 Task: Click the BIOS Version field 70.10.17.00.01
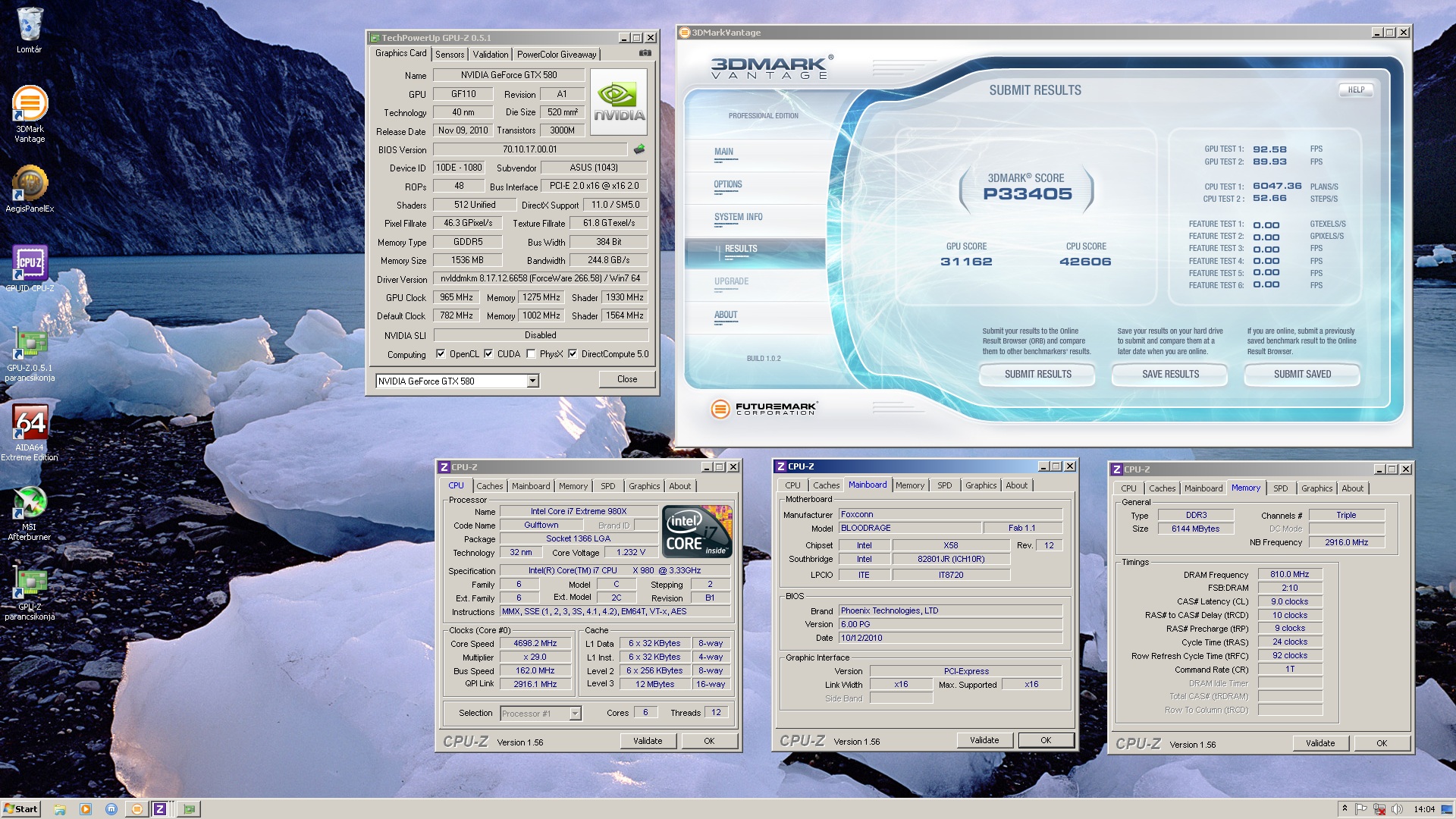click(529, 149)
